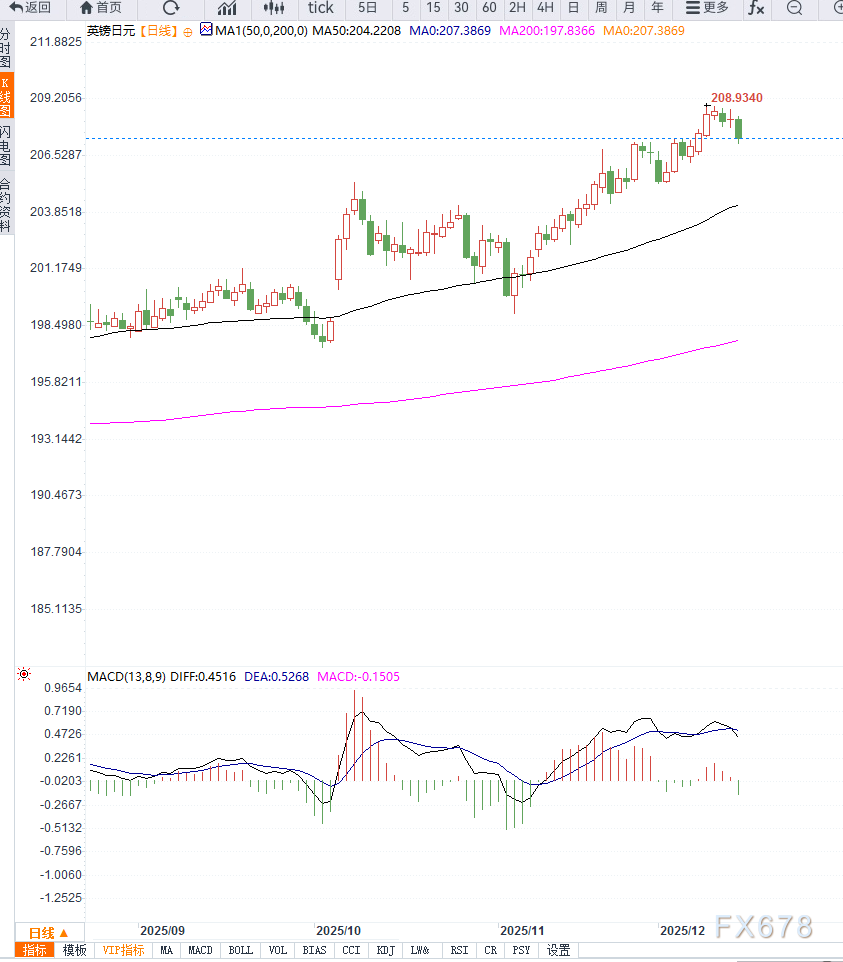Switch to the K线图 side tab
843x962 pixels.
[6, 97]
